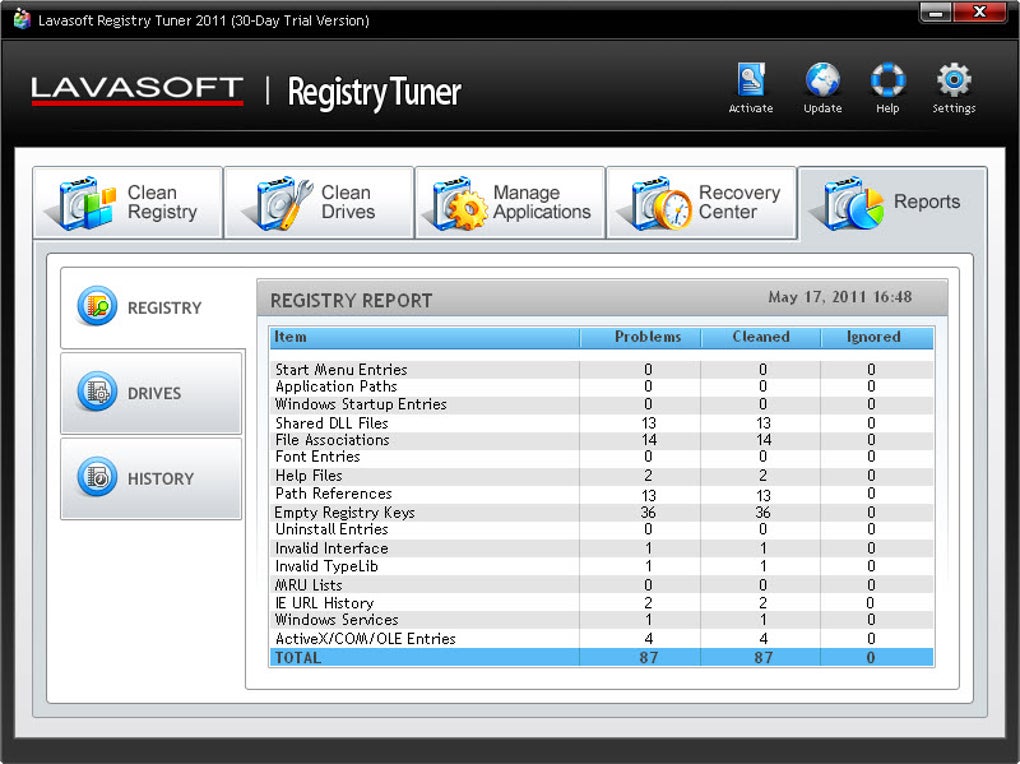The height and width of the screenshot is (764, 1020).
Task: Select the Empty Registry Keys row
Action: (602, 512)
